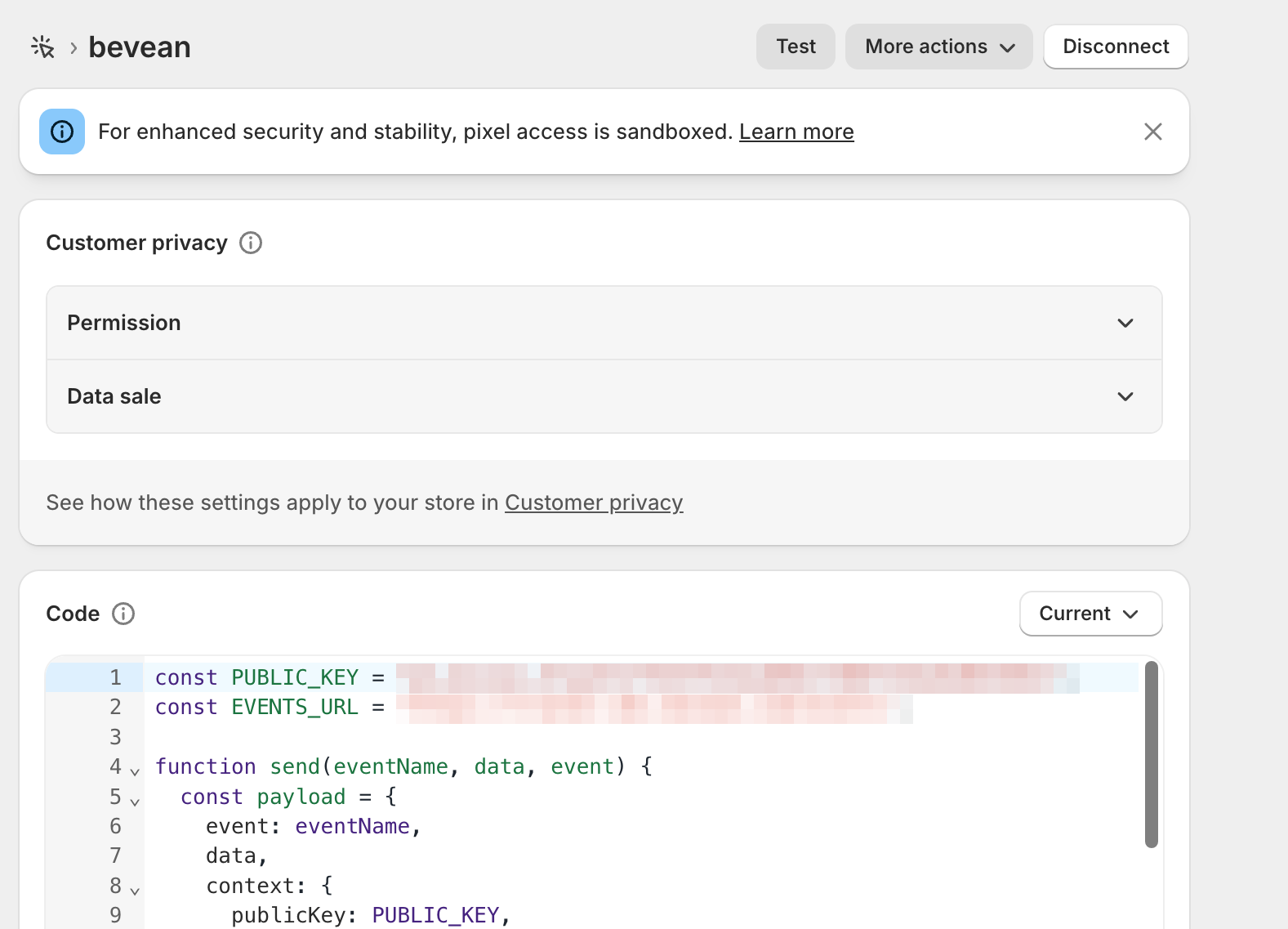
Task: Click the breadcrumb chevron separator before bevean
Action: [74, 48]
